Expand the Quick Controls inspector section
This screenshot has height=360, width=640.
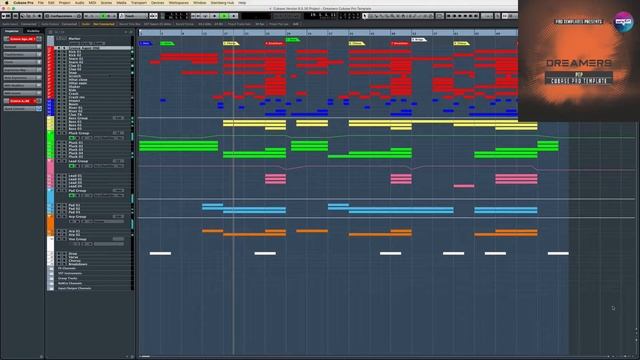coord(22,109)
